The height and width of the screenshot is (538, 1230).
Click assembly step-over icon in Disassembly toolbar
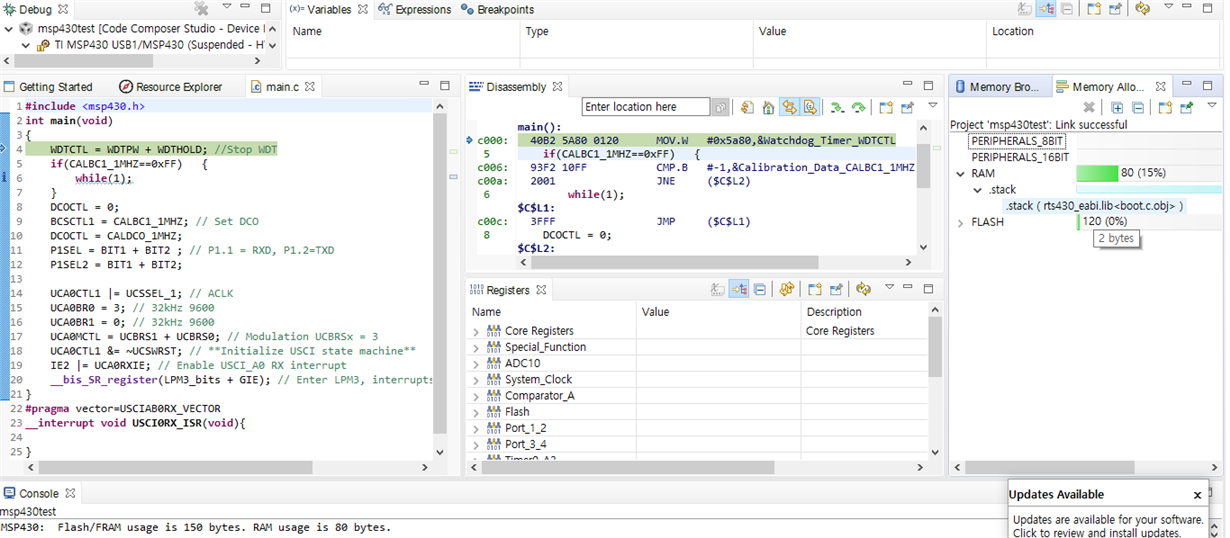point(859,107)
